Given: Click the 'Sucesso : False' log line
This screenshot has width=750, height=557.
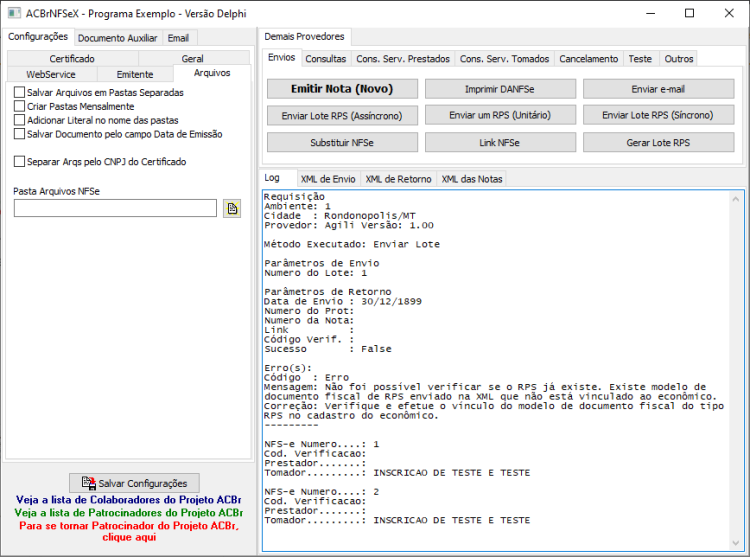Looking at the screenshot, I should coord(328,349).
